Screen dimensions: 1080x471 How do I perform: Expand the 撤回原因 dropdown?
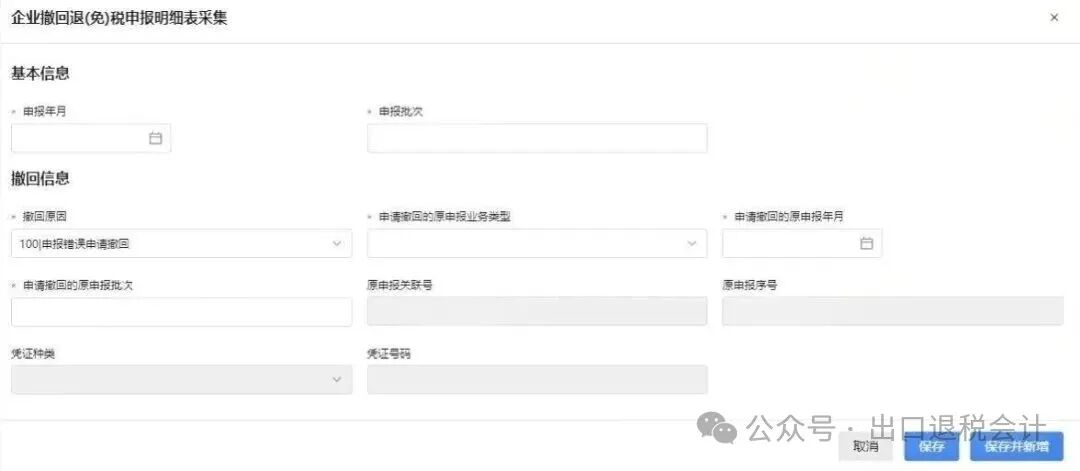(x=336, y=243)
